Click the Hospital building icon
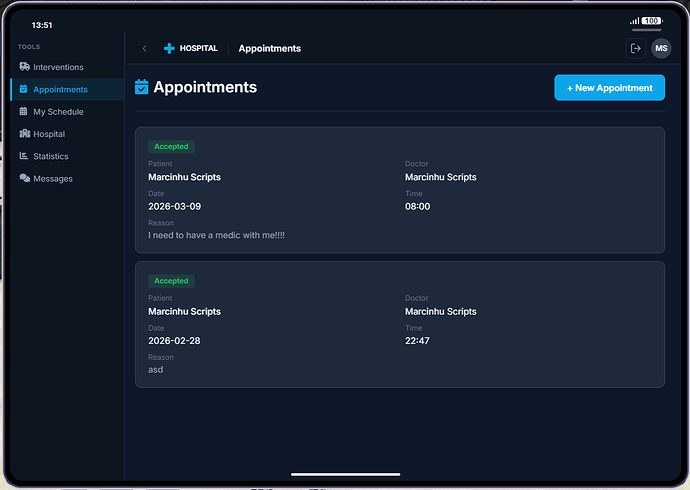 pos(25,133)
